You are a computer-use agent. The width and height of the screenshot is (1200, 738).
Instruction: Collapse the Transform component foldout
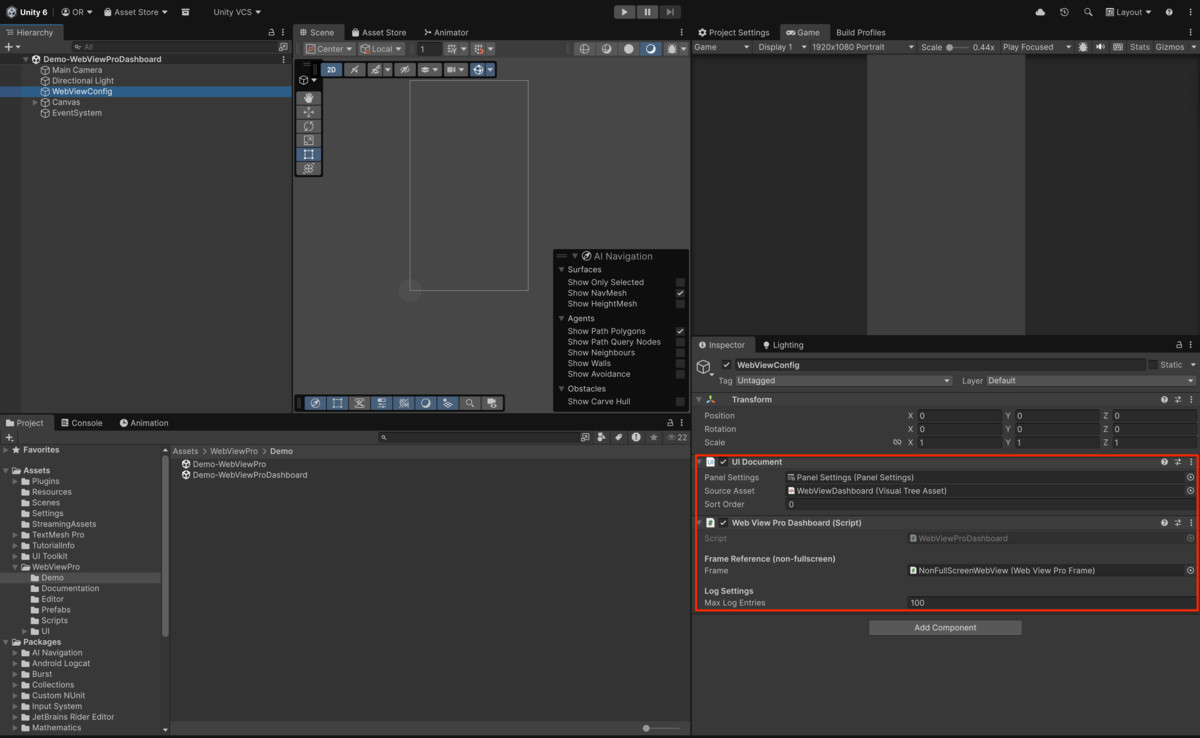699,399
